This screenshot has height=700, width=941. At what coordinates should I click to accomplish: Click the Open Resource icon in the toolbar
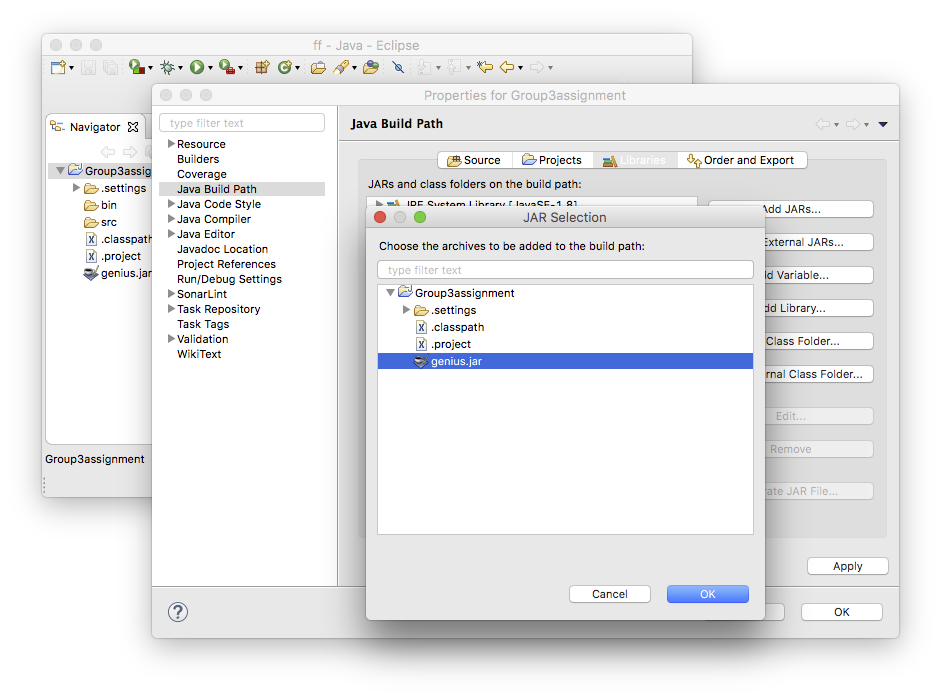point(371,67)
